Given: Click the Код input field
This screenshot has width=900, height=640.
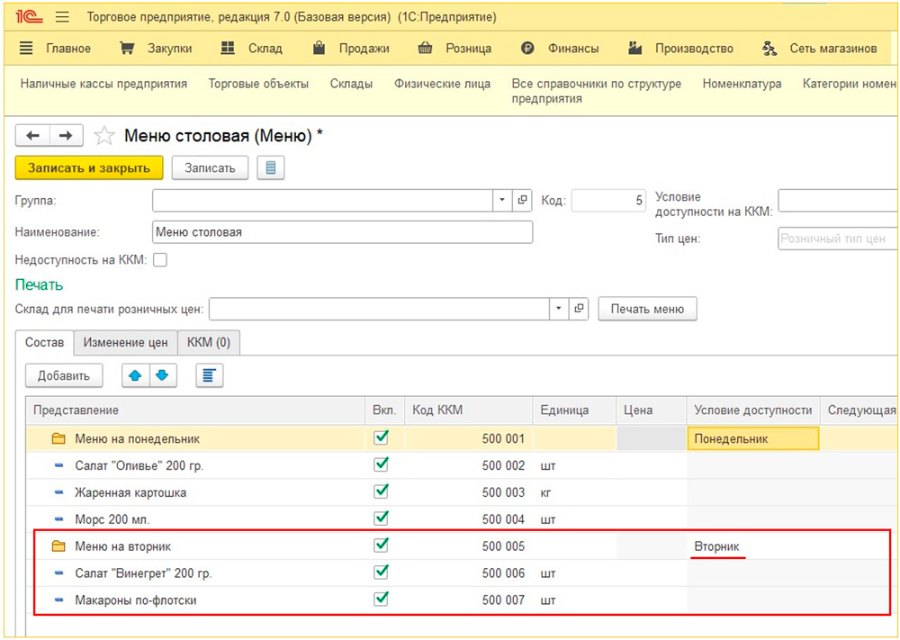Looking at the screenshot, I should click(x=608, y=200).
